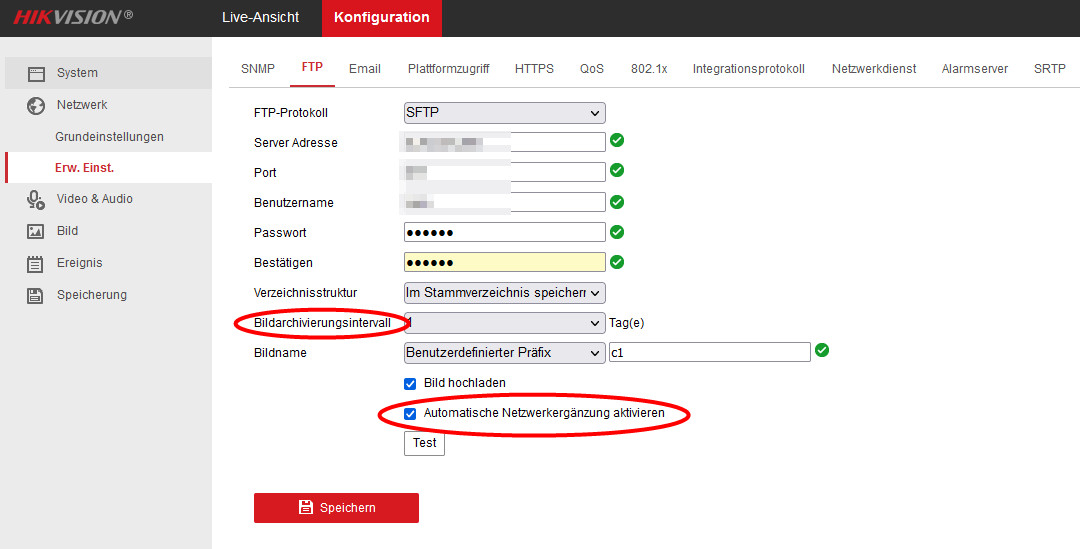Click the System monitor icon in sidebar
Viewport: 1080px width, 549px height.
[36, 73]
